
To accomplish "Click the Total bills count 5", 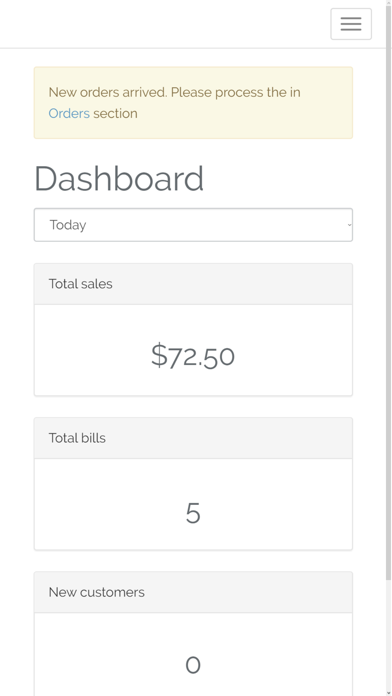I will pos(193,513).
